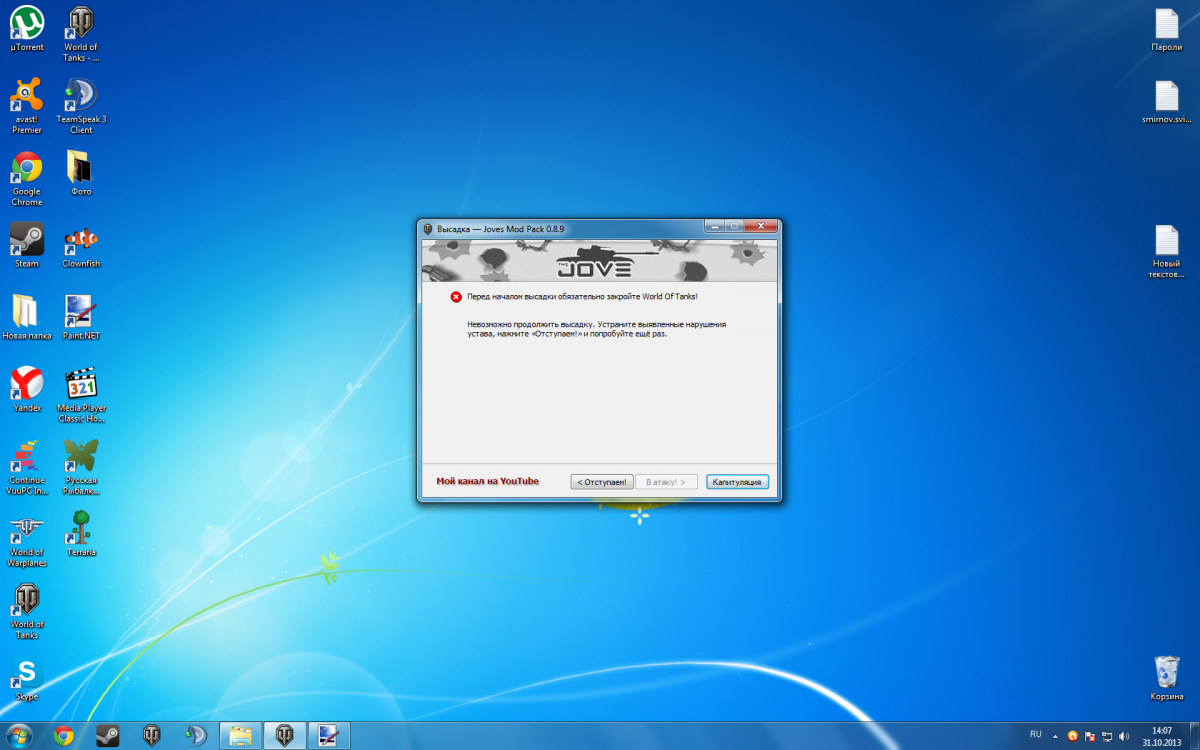Click the «Отступаем!» back button

pyautogui.click(x=603, y=482)
